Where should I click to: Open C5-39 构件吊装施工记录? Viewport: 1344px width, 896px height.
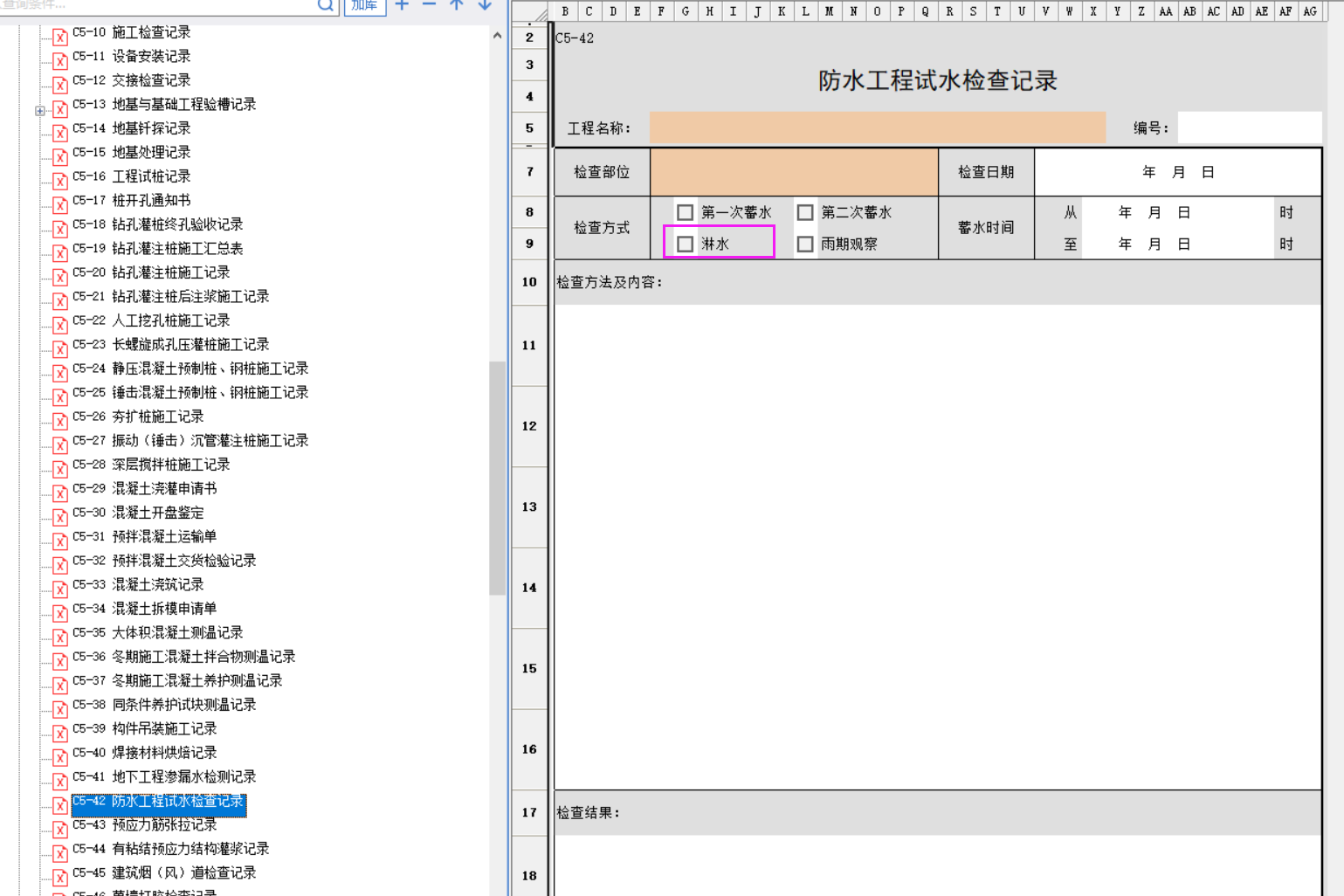[x=144, y=728]
